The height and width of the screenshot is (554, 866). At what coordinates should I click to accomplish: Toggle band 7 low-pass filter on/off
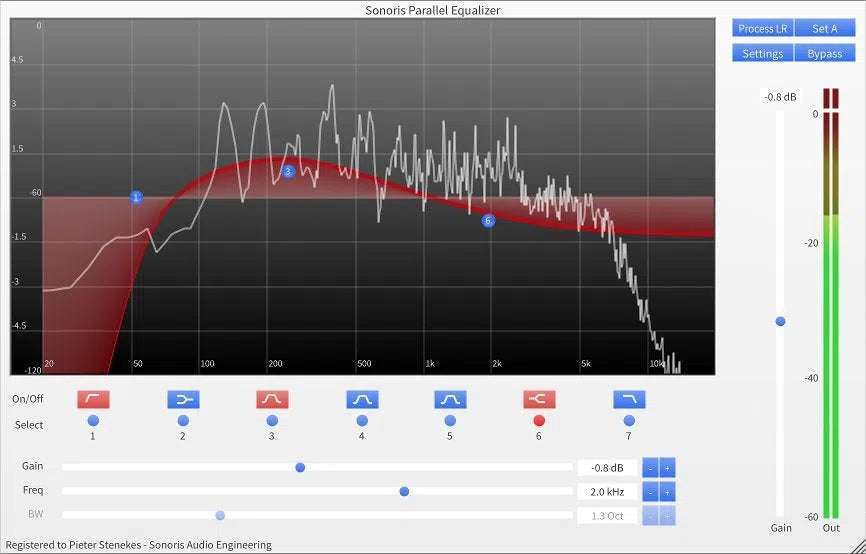(629, 399)
